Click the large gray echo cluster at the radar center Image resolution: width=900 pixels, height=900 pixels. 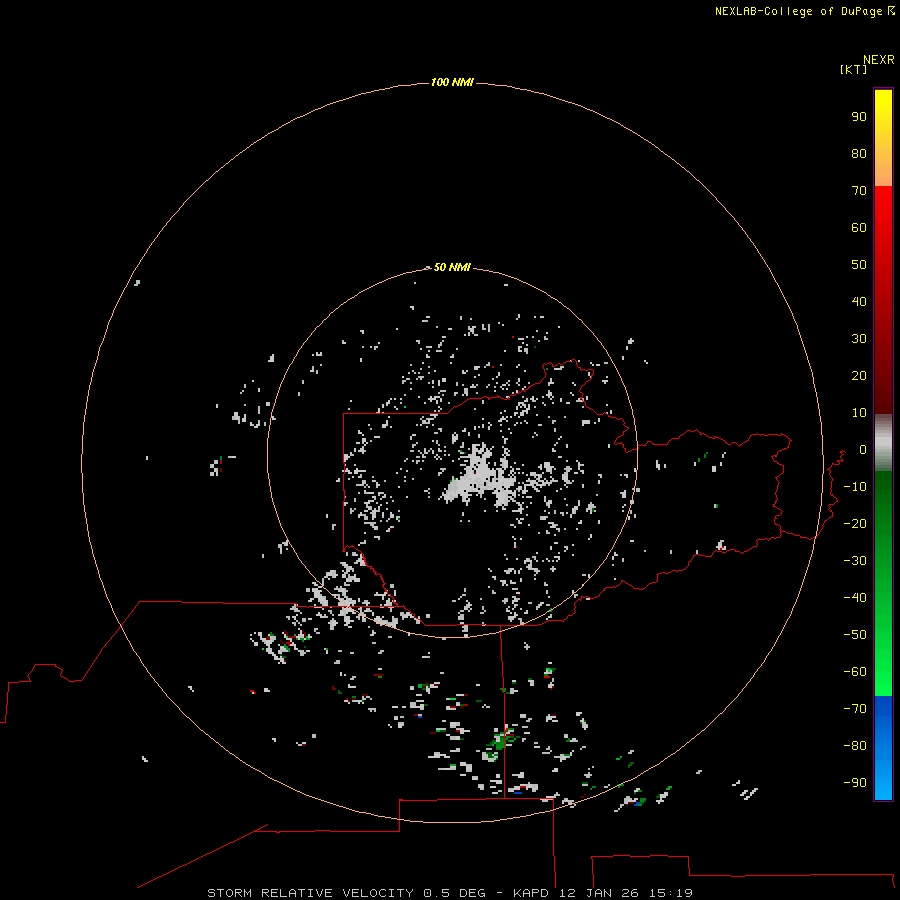pyautogui.click(x=481, y=478)
